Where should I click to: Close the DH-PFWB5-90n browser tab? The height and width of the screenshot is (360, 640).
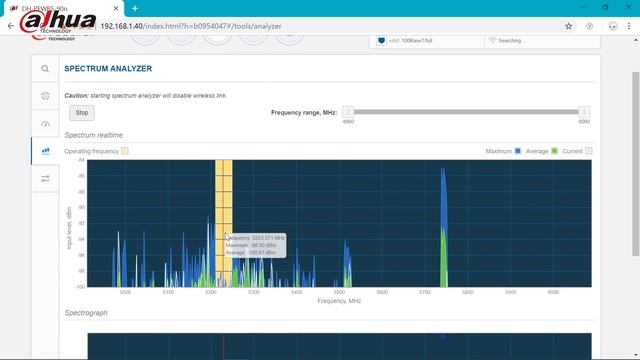click(x=116, y=8)
